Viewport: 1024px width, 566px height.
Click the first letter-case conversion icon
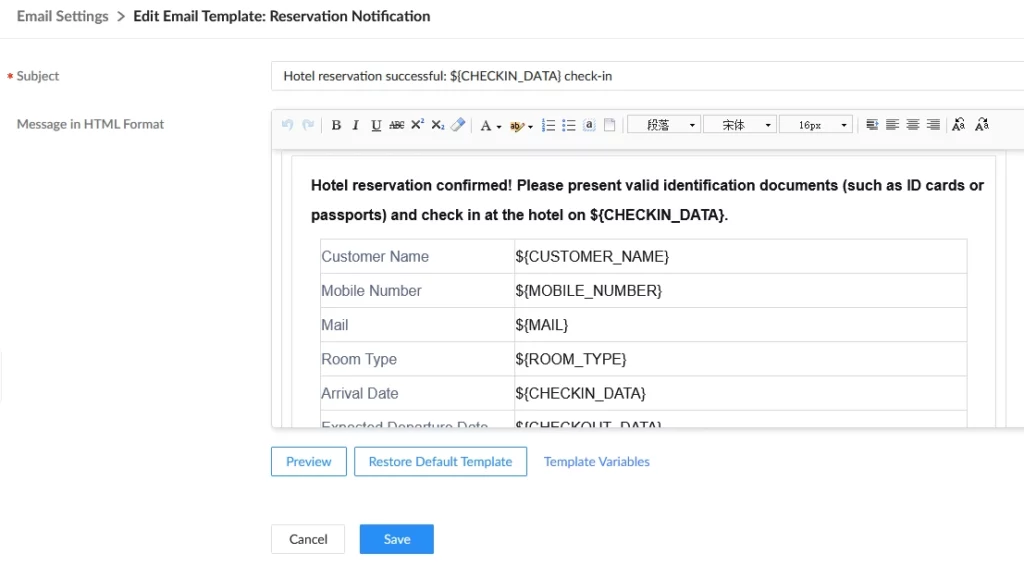(958, 125)
